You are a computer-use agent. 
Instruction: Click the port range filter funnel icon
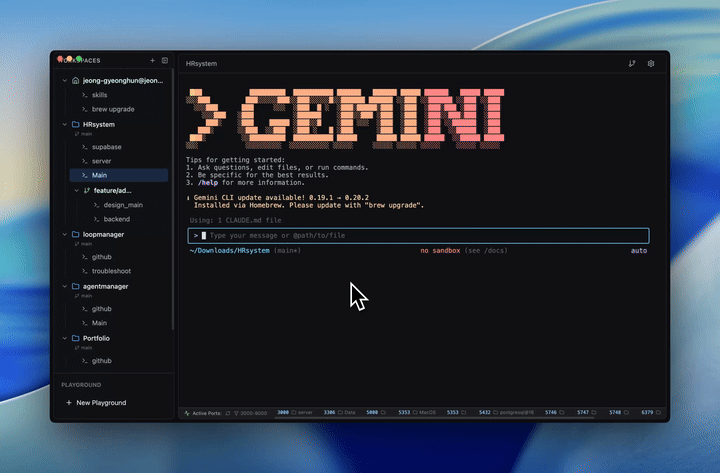(236, 413)
